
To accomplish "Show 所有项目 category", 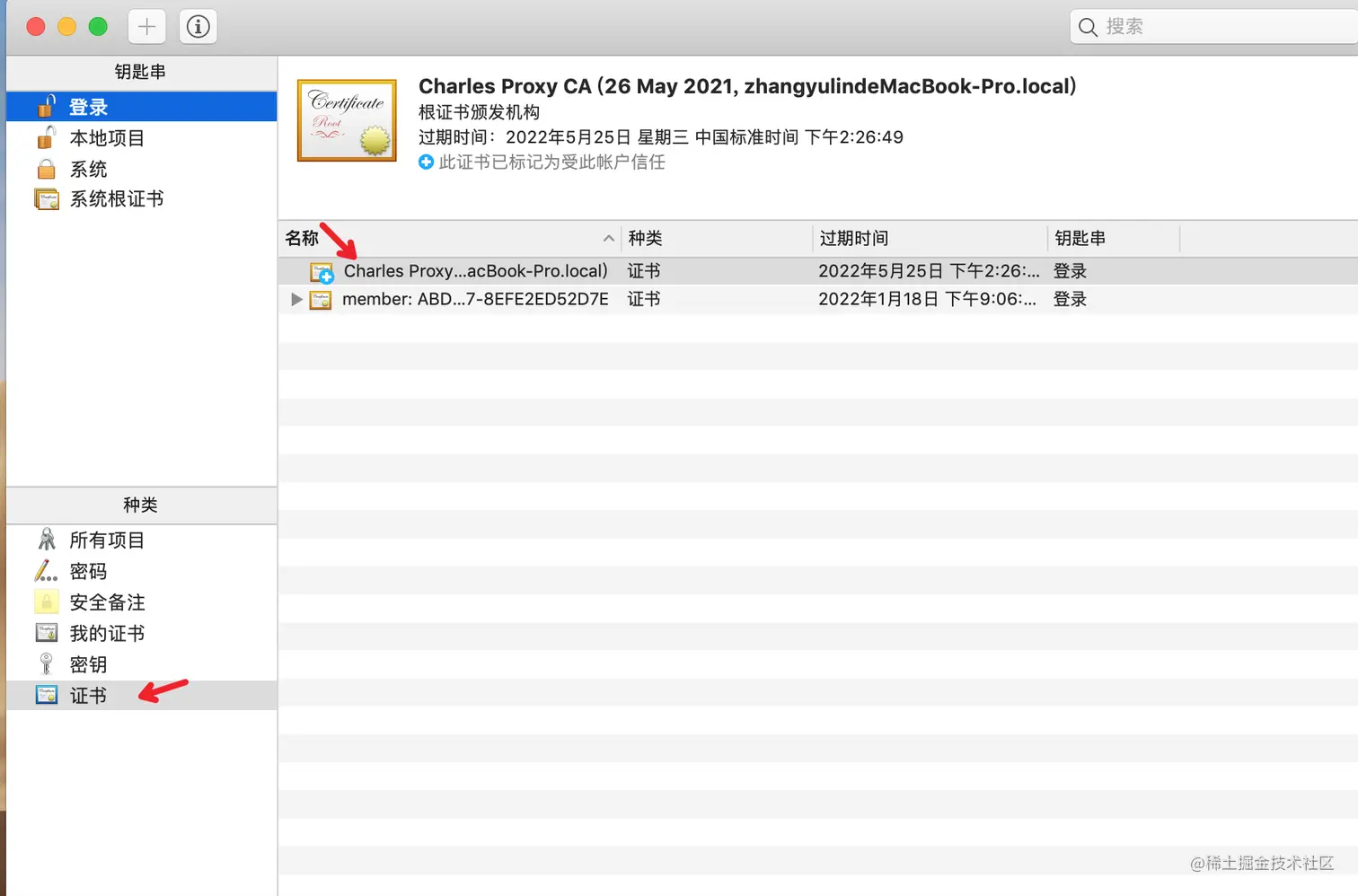I will point(142,540).
